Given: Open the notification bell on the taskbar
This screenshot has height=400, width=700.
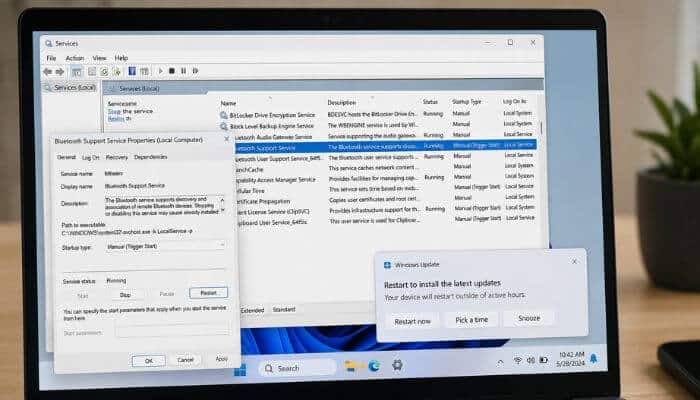Looking at the screenshot, I should (x=594, y=358).
